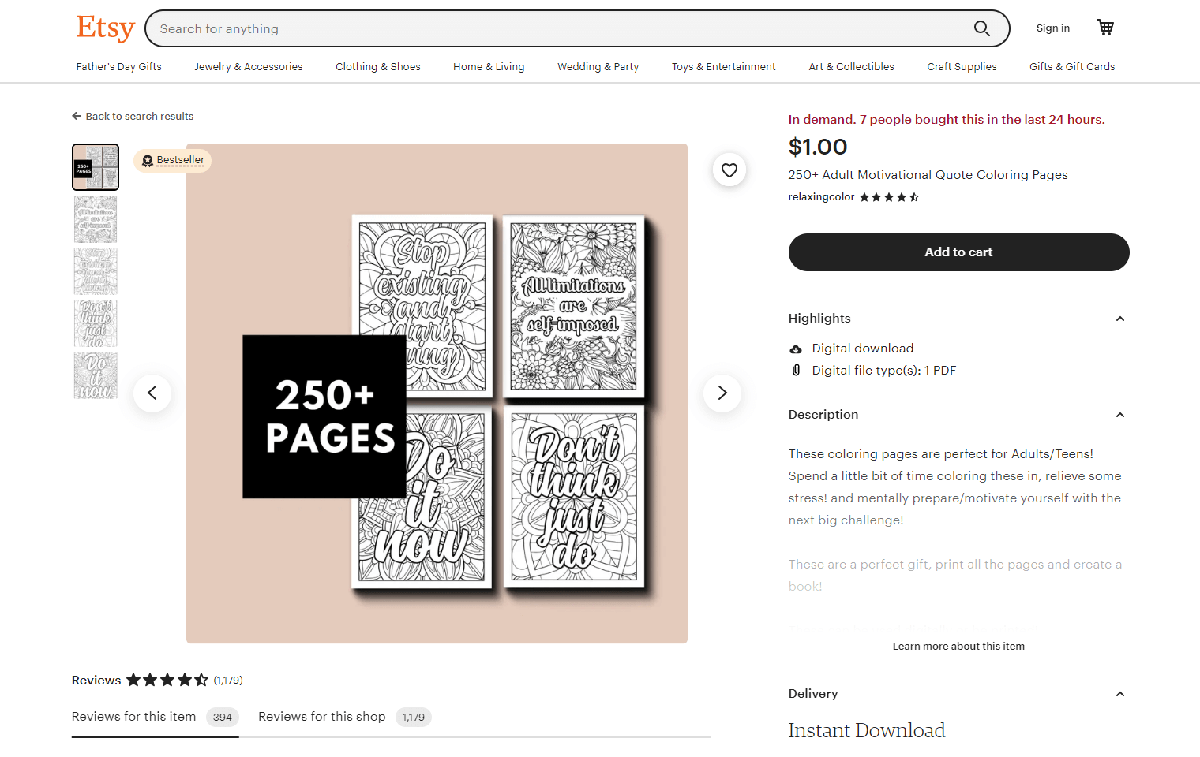Viewport: 1200px width, 757px height.
Task: Open Home & Living category
Action: (x=488, y=67)
